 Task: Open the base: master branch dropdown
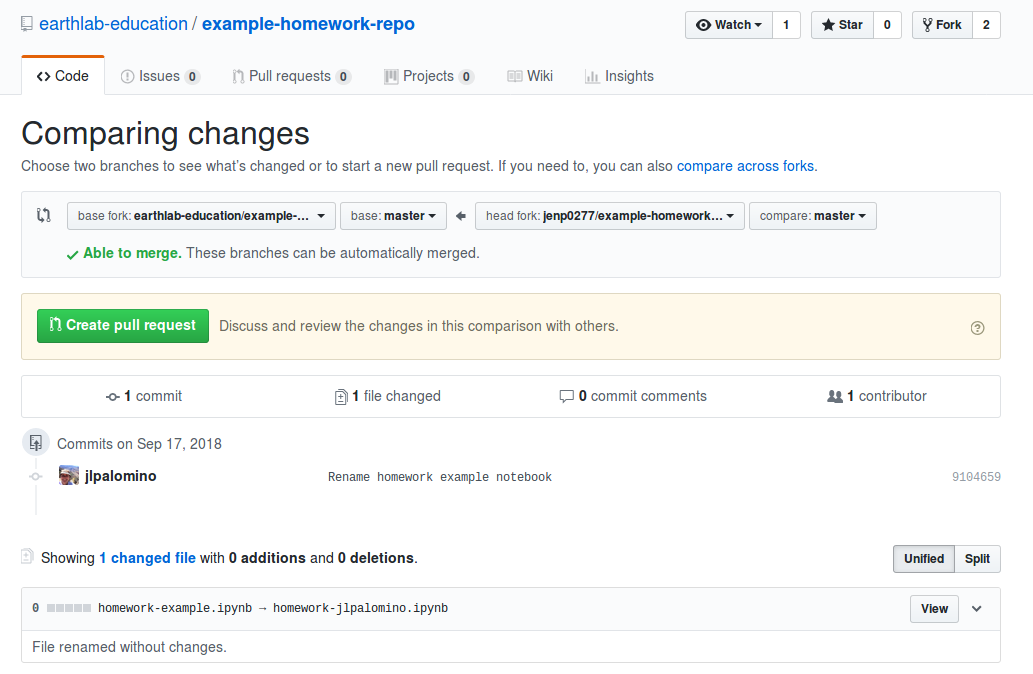pyautogui.click(x=393, y=216)
